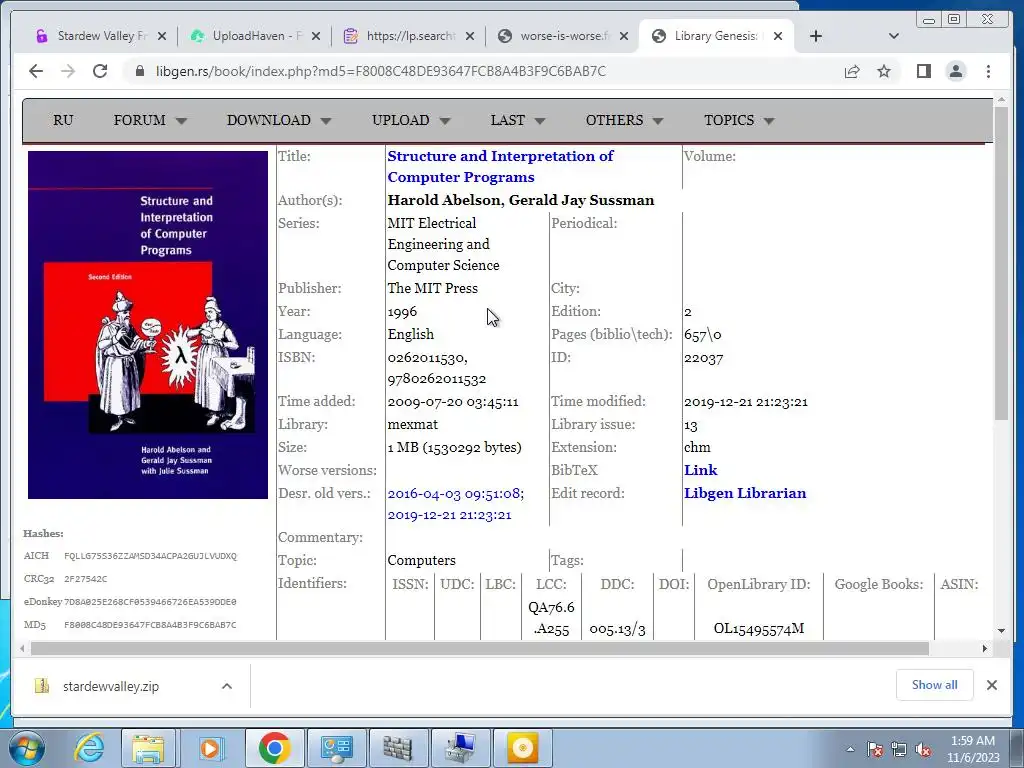Bookmark this page with star icon
1024x768 pixels.
(x=884, y=71)
